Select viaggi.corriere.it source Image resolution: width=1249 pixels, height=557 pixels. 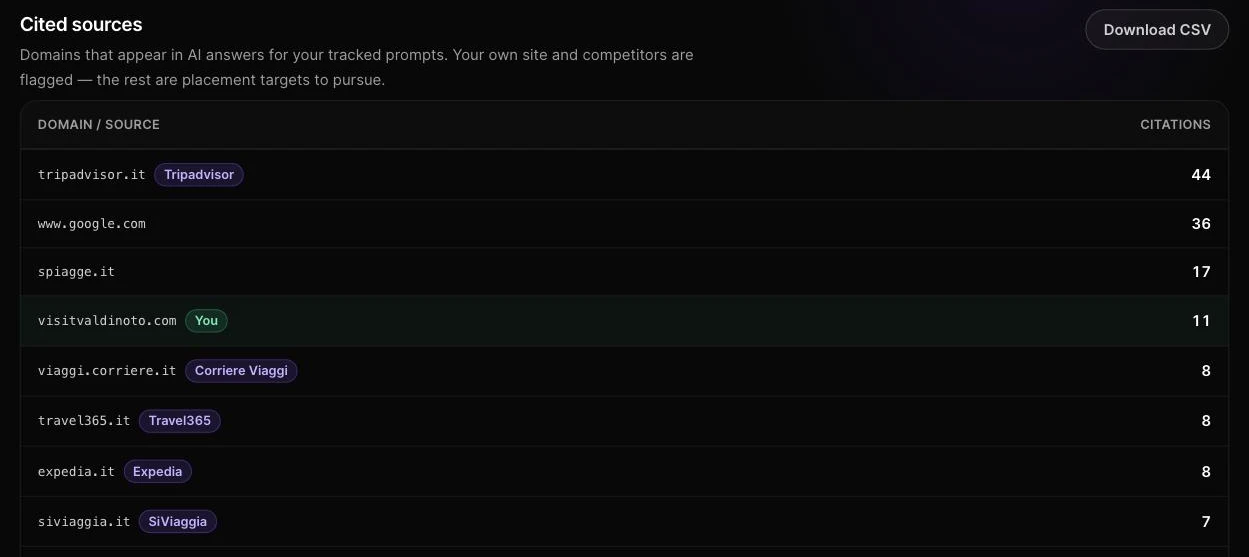click(x=107, y=371)
